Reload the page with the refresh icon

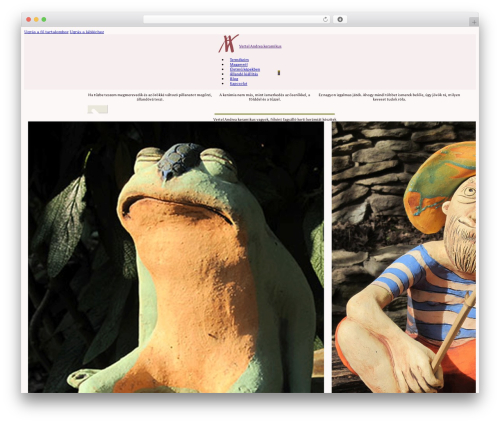tap(325, 19)
